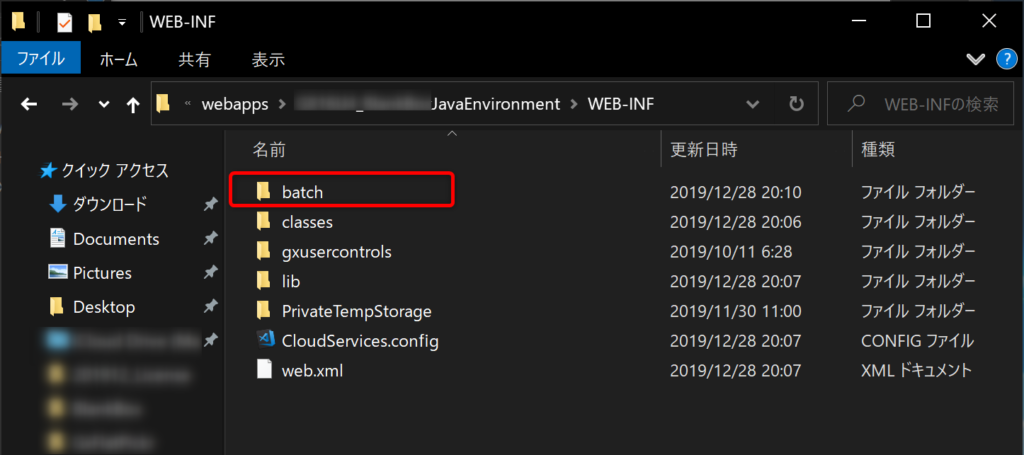Go back with the left arrow

pos(29,104)
